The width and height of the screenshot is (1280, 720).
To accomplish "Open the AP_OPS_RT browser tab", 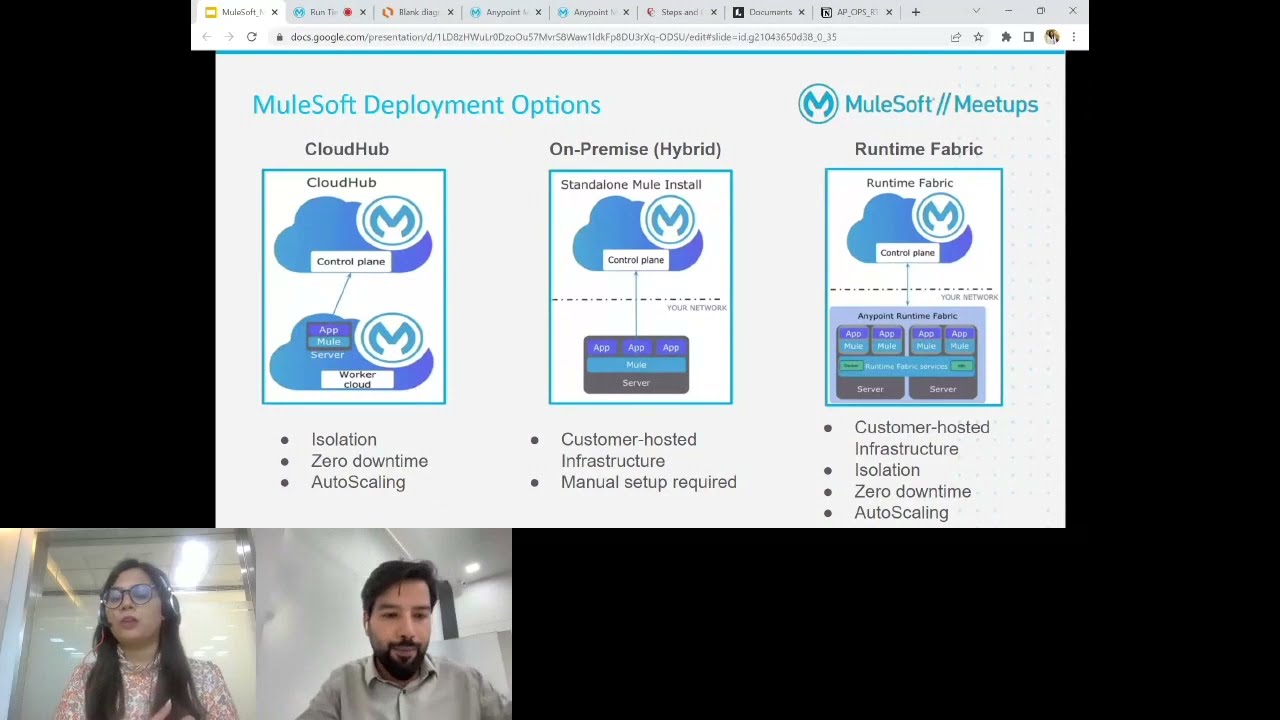I will 856,12.
